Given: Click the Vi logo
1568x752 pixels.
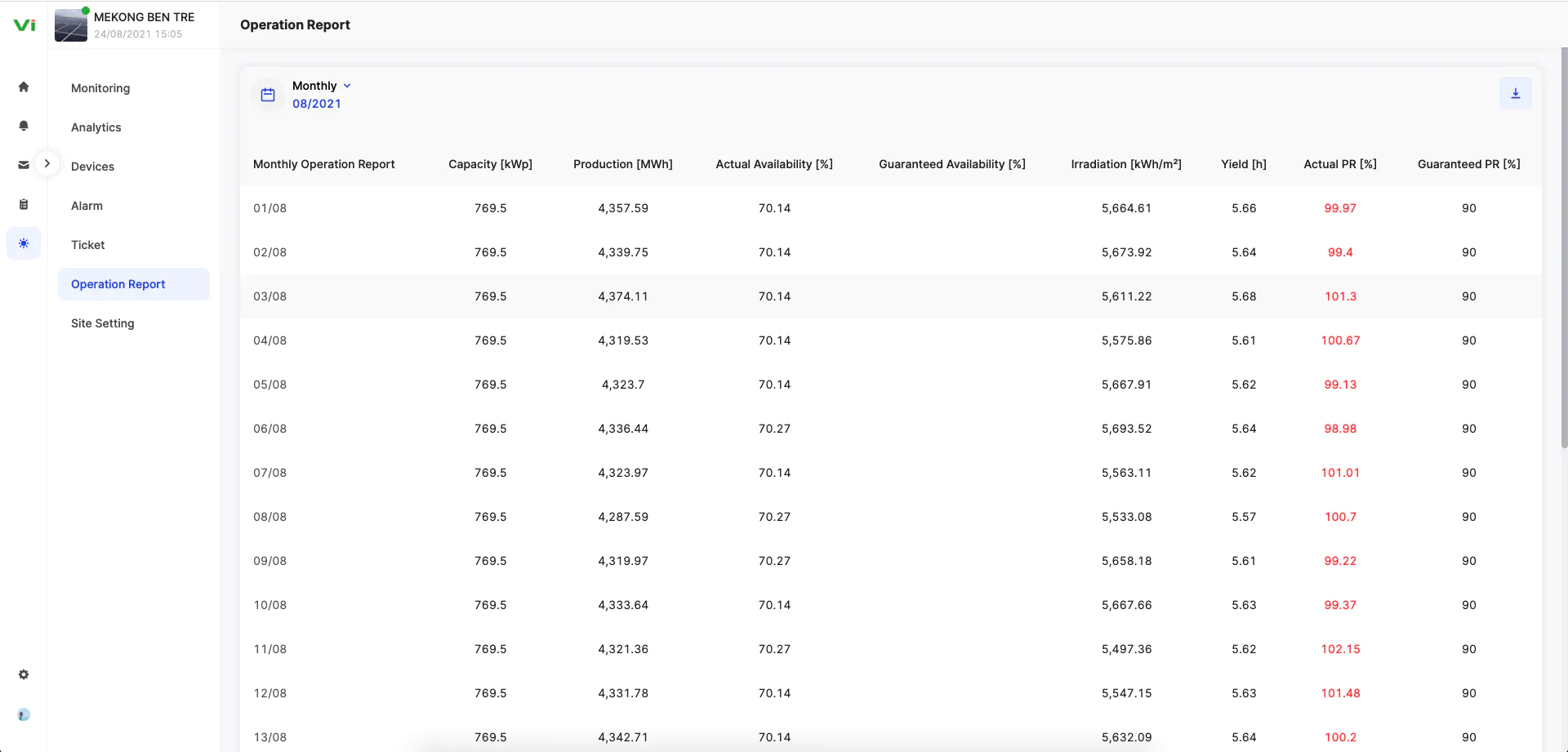Looking at the screenshot, I should click(24, 25).
